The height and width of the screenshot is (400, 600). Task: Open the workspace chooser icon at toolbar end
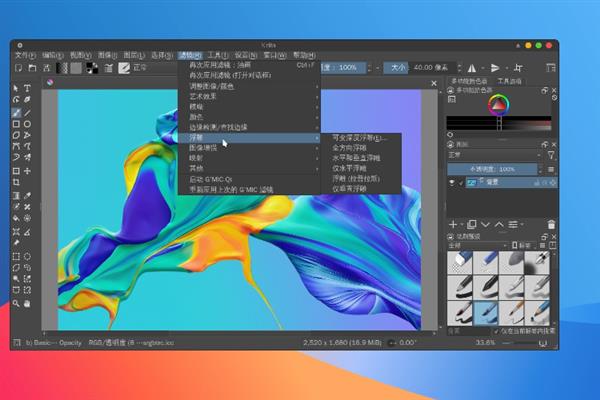[x=551, y=68]
